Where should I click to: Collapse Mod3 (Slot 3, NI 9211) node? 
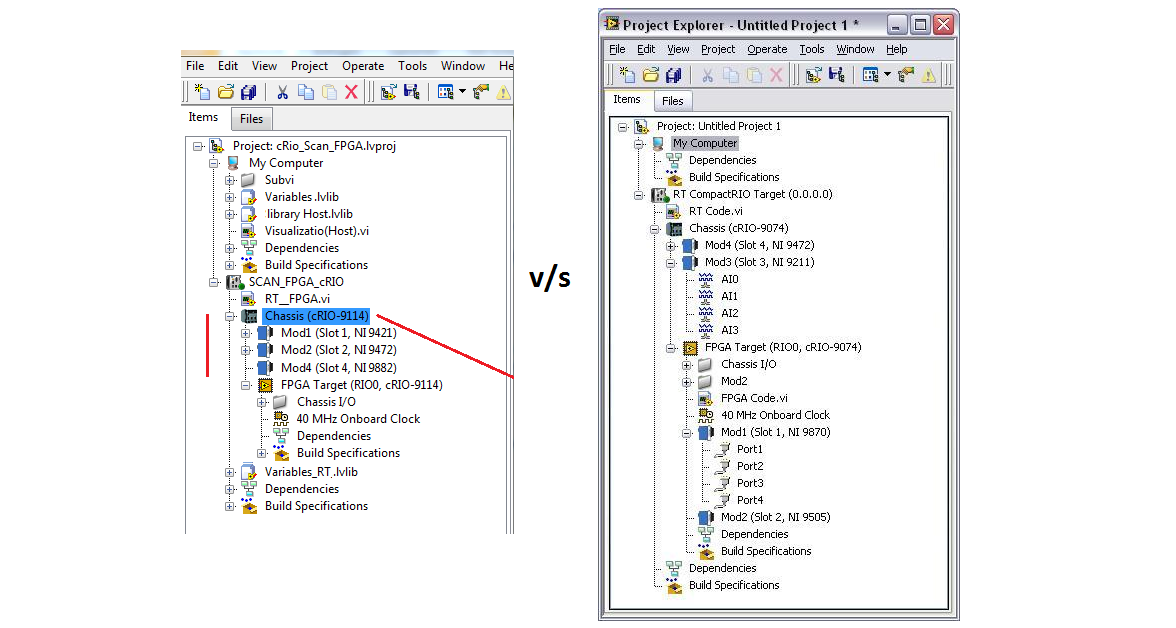coord(670,263)
